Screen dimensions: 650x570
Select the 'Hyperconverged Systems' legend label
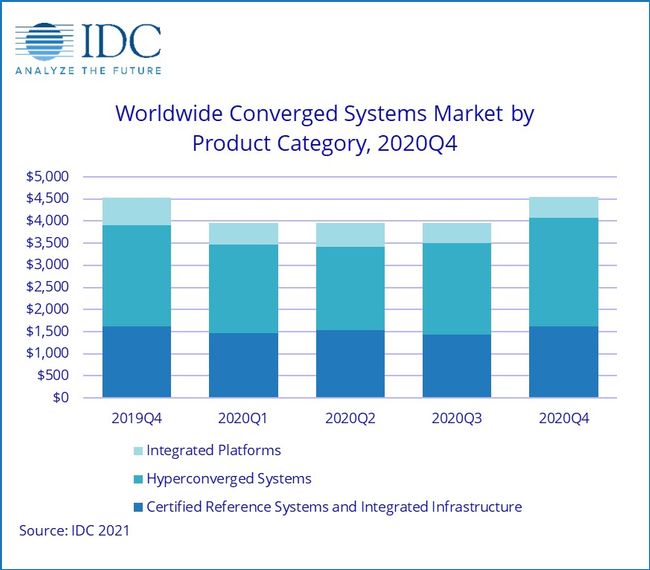(229, 479)
